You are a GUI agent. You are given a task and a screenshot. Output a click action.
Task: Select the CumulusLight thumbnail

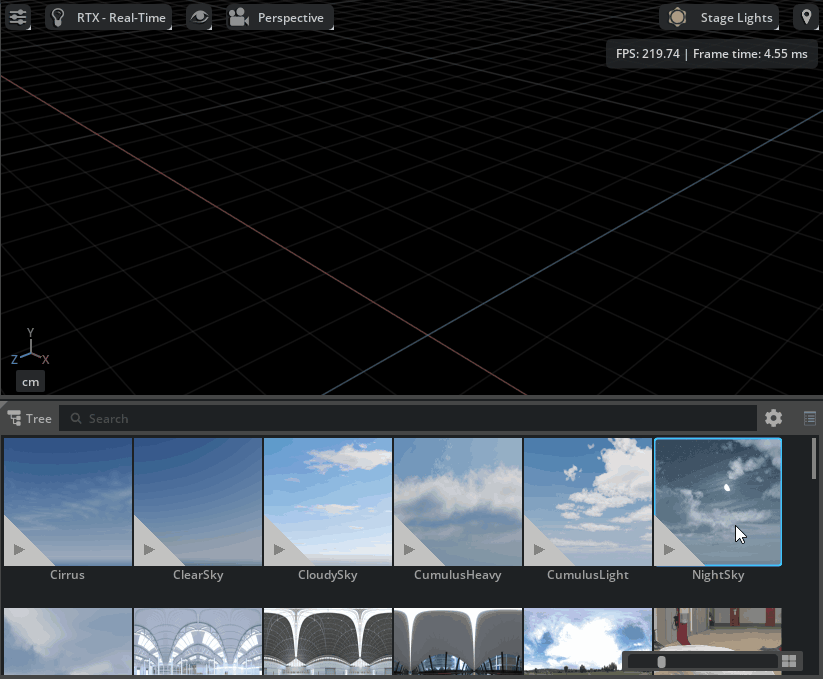(x=588, y=502)
